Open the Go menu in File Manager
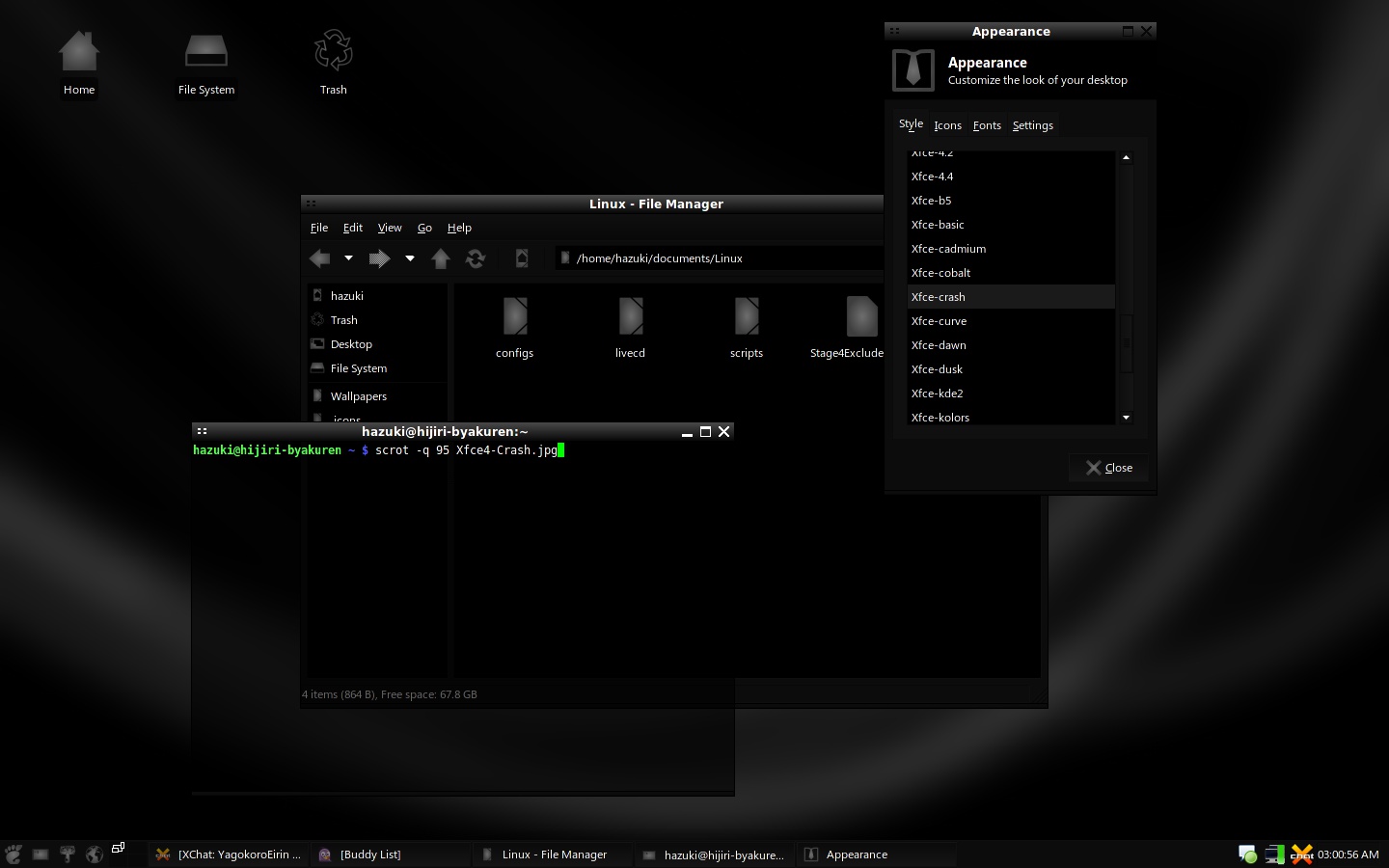1389x868 pixels. point(424,228)
